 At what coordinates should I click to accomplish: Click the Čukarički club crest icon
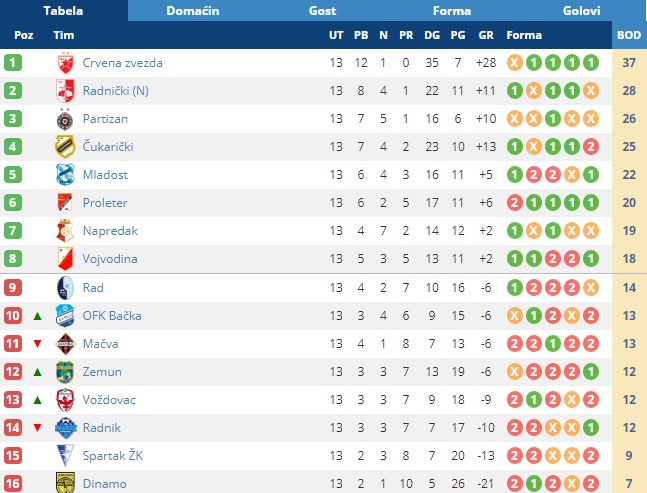coord(65,147)
